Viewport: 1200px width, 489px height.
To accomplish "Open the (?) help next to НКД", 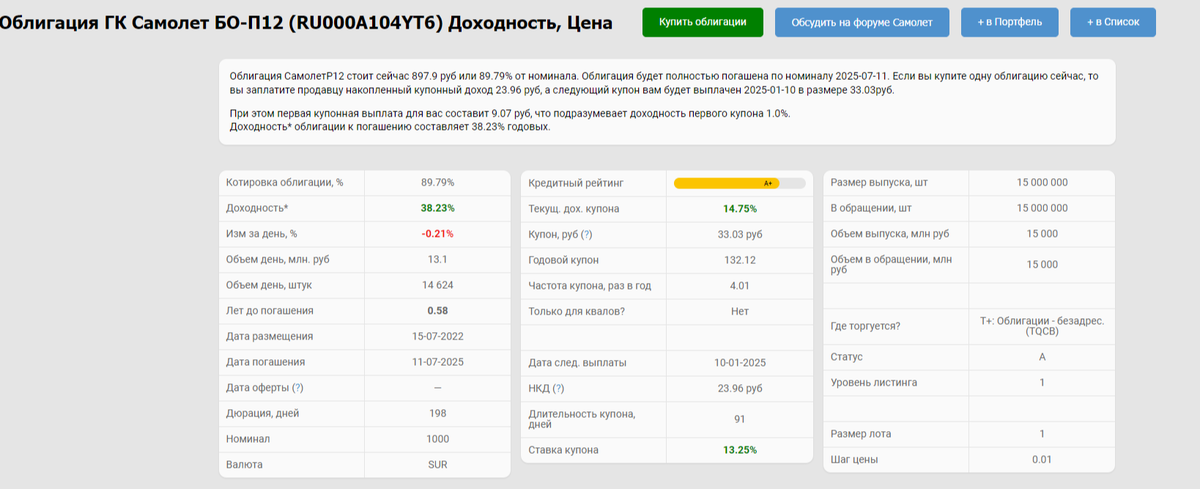I will click(558, 388).
